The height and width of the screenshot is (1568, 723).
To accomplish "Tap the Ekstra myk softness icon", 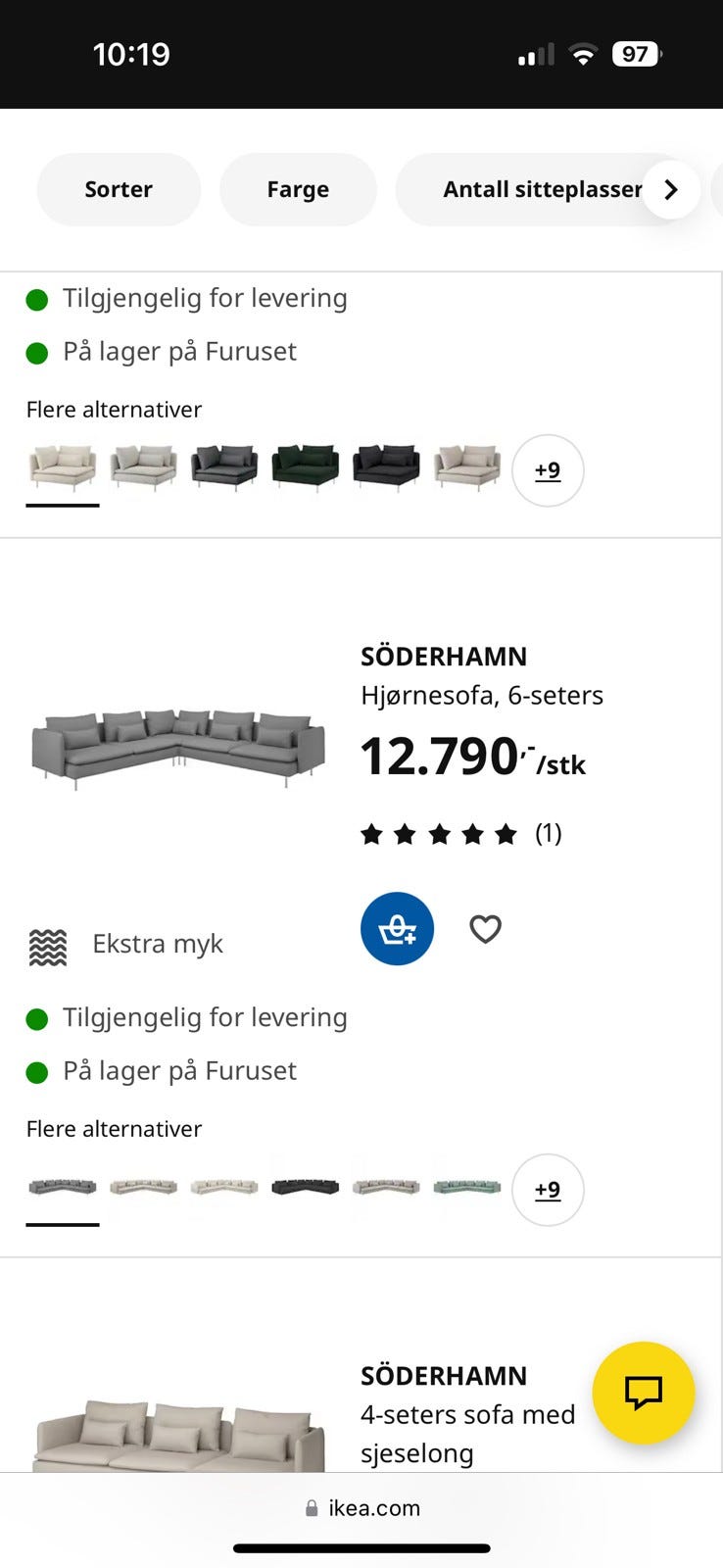I will click(x=48, y=946).
